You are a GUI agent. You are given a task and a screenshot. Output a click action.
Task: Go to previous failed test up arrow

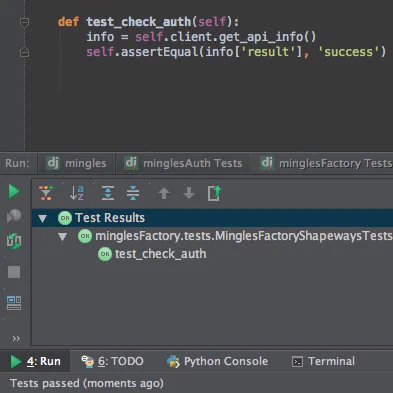pos(164,193)
